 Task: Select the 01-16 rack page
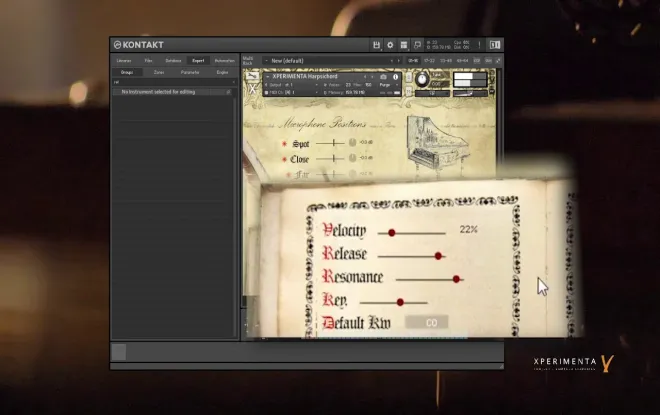point(413,61)
